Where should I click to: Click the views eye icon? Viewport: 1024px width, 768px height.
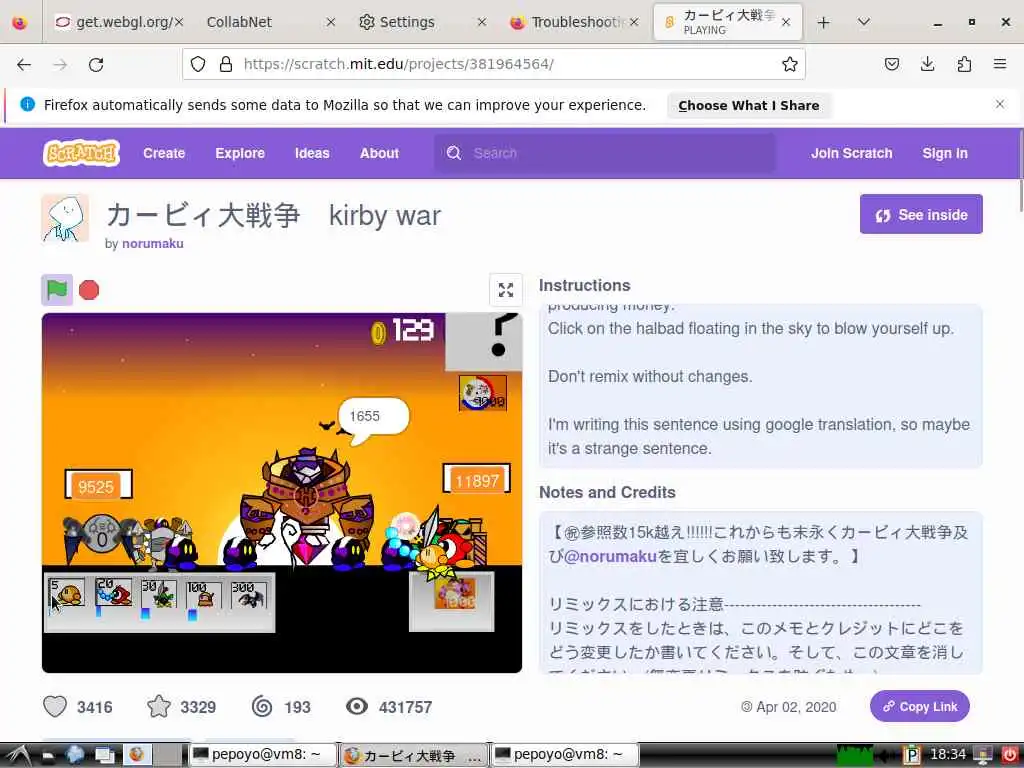point(357,706)
